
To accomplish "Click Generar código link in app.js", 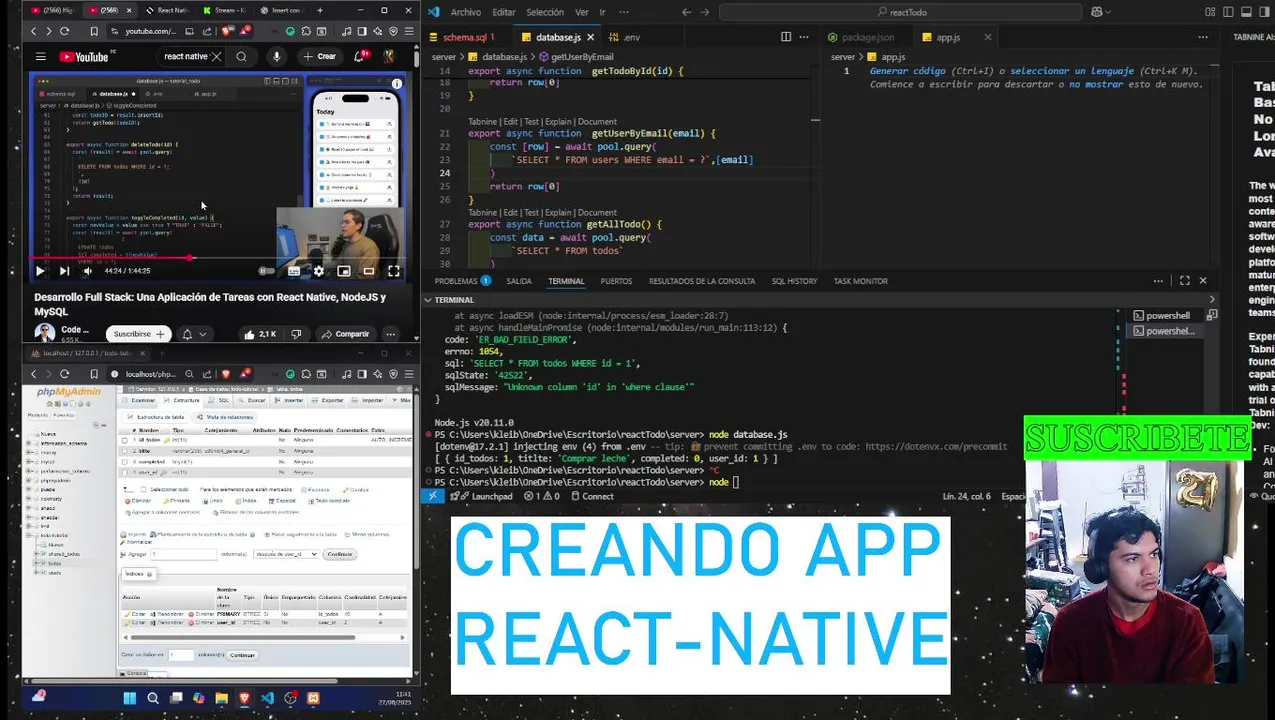I will (x=907, y=71).
